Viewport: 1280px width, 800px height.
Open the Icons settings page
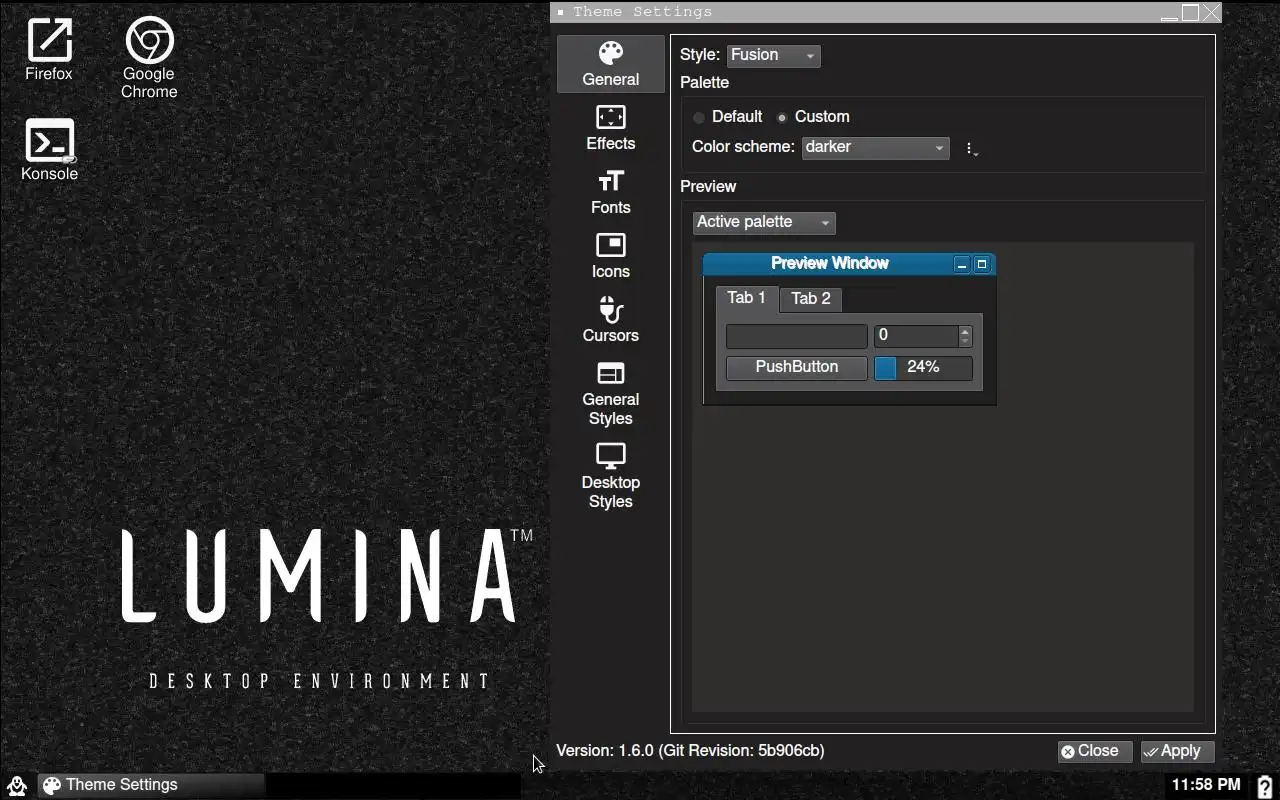click(x=611, y=256)
